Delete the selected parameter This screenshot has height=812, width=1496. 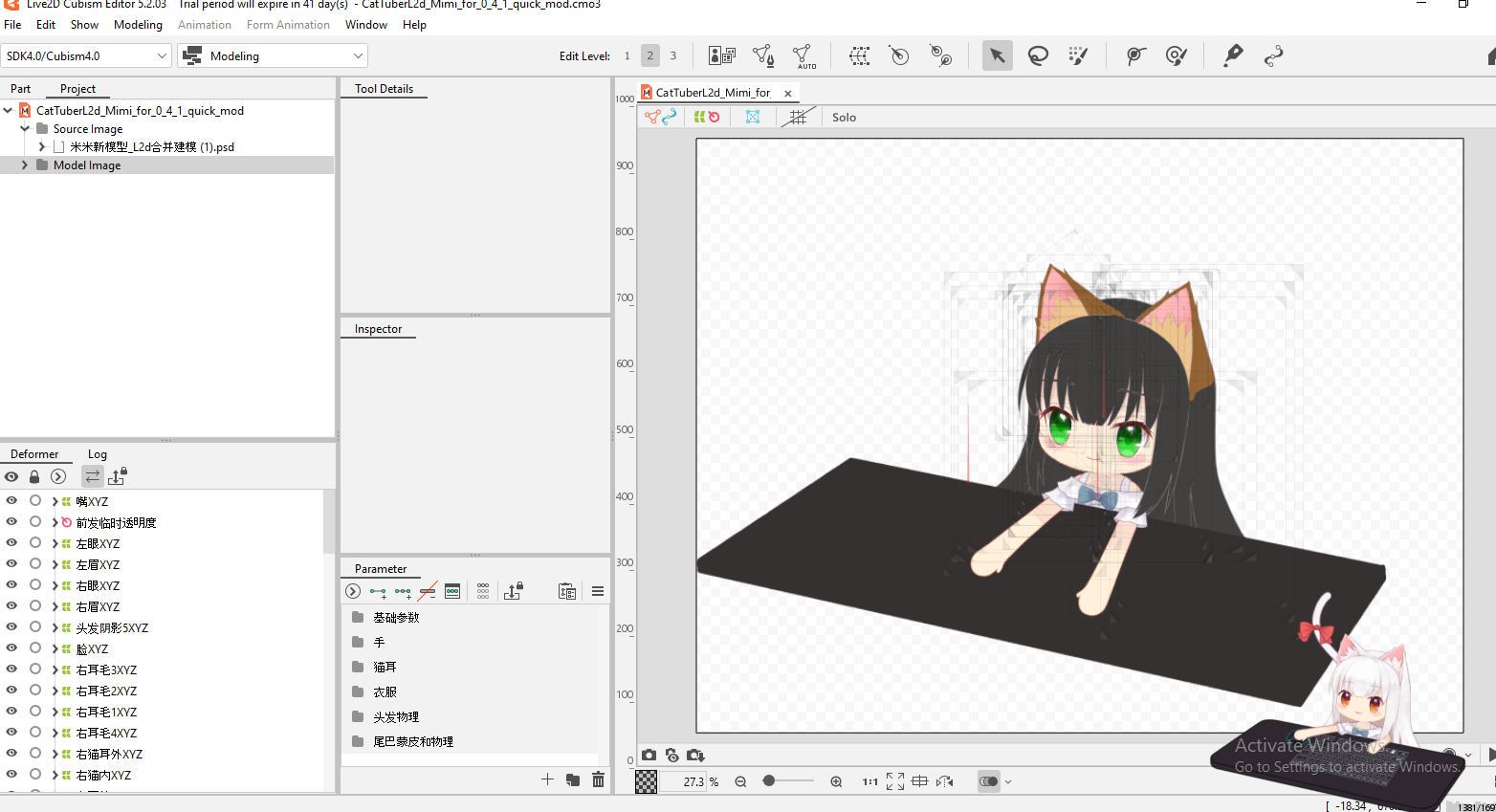(598, 779)
